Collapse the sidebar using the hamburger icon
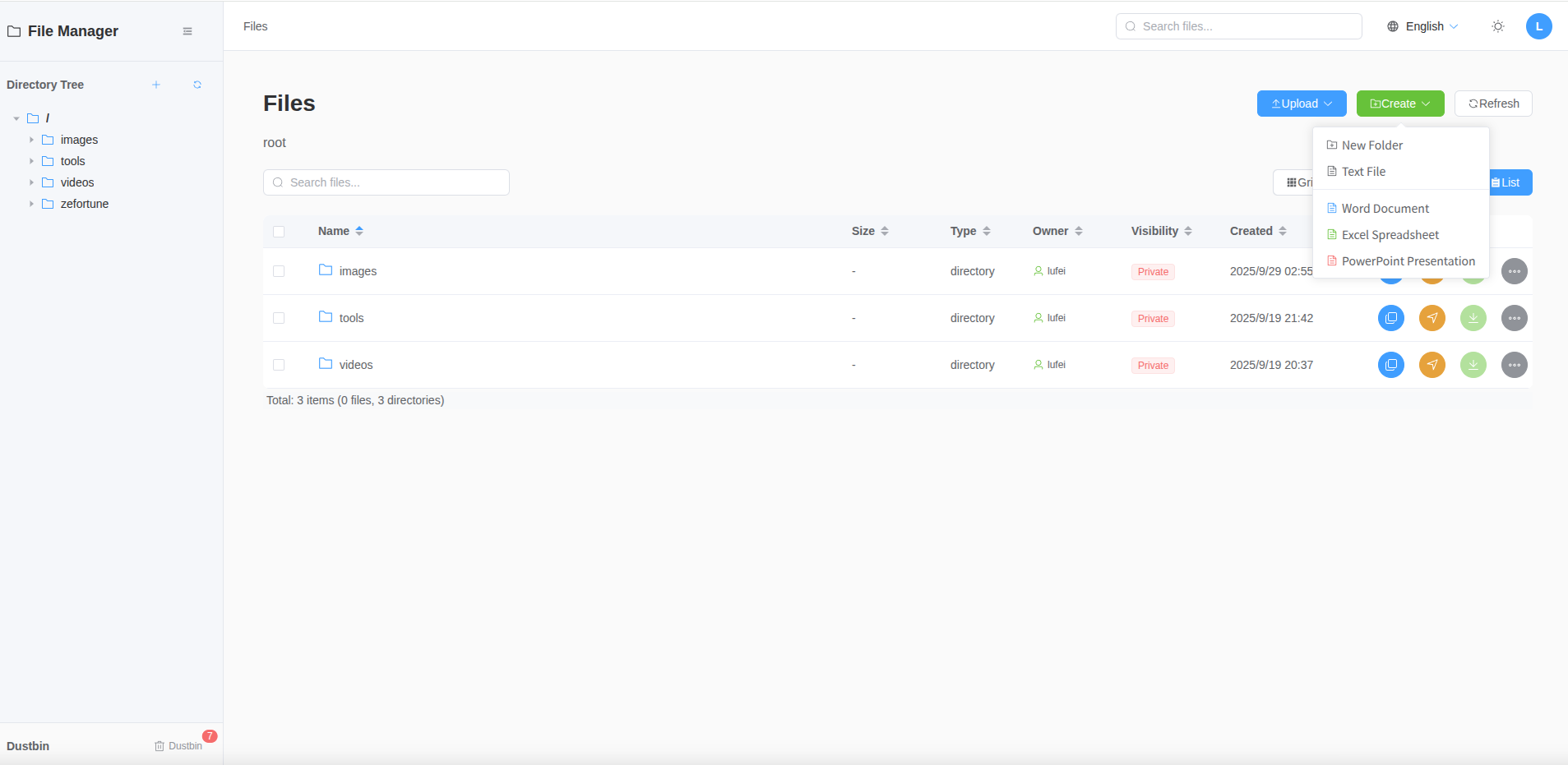Image resolution: width=1568 pixels, height=765 pixels. [187, 31]
